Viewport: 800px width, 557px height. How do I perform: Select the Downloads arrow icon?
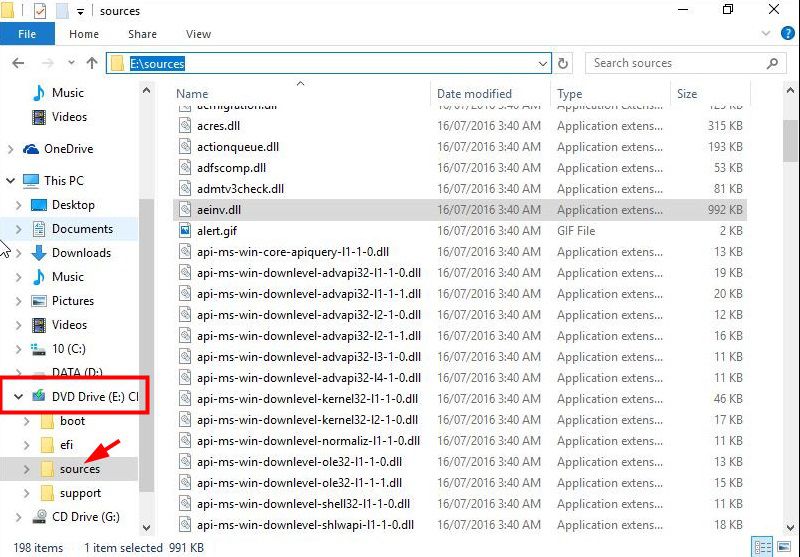click(39, 252)
